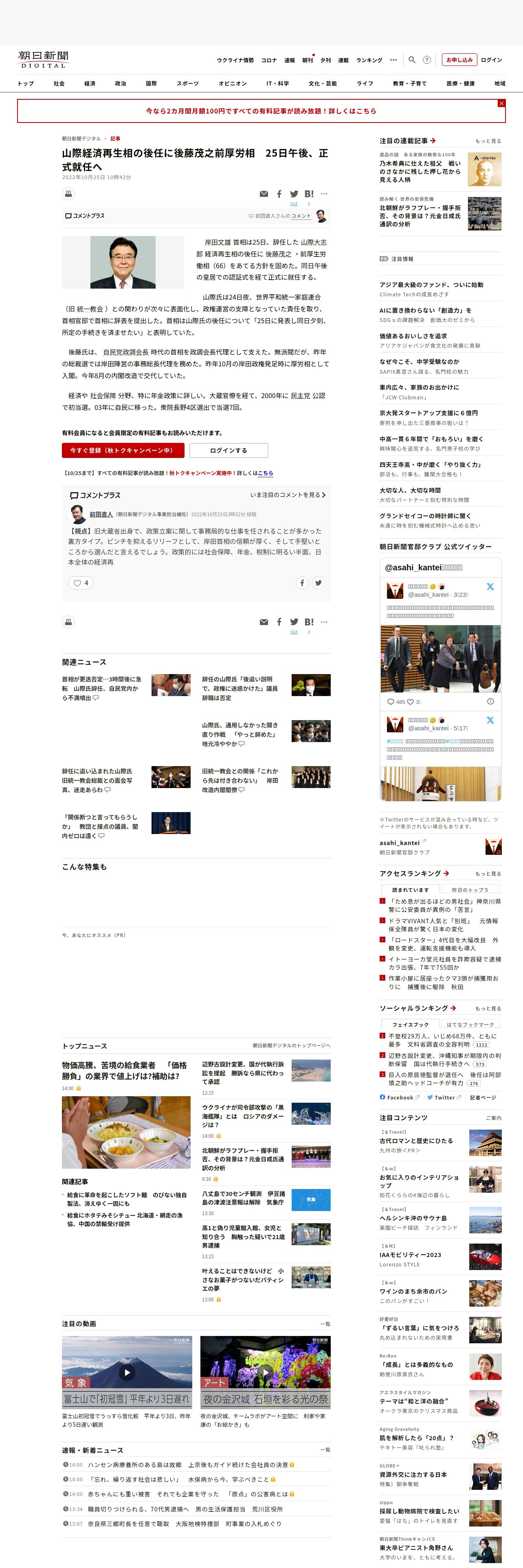Open 一覧 link beside 速報・新着ニュース
Screen dimensions: 523x1568
(325, 1450)
